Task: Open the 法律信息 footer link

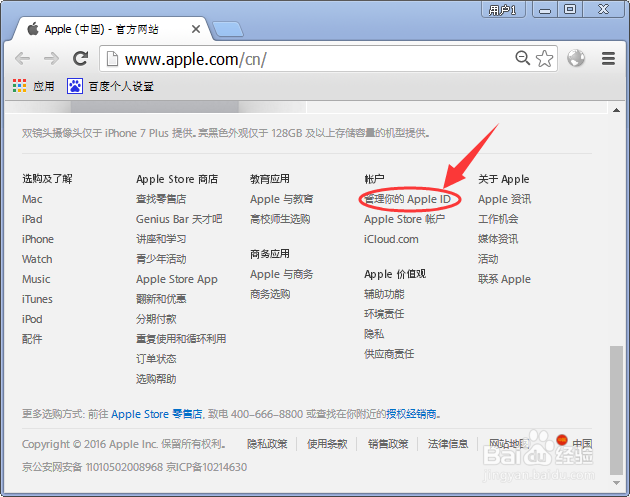Action: point(448,444)
